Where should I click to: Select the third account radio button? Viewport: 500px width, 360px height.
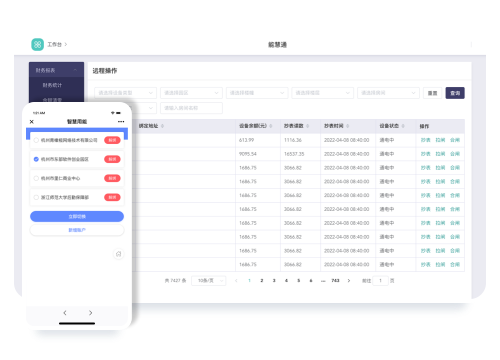pos(36,178)
